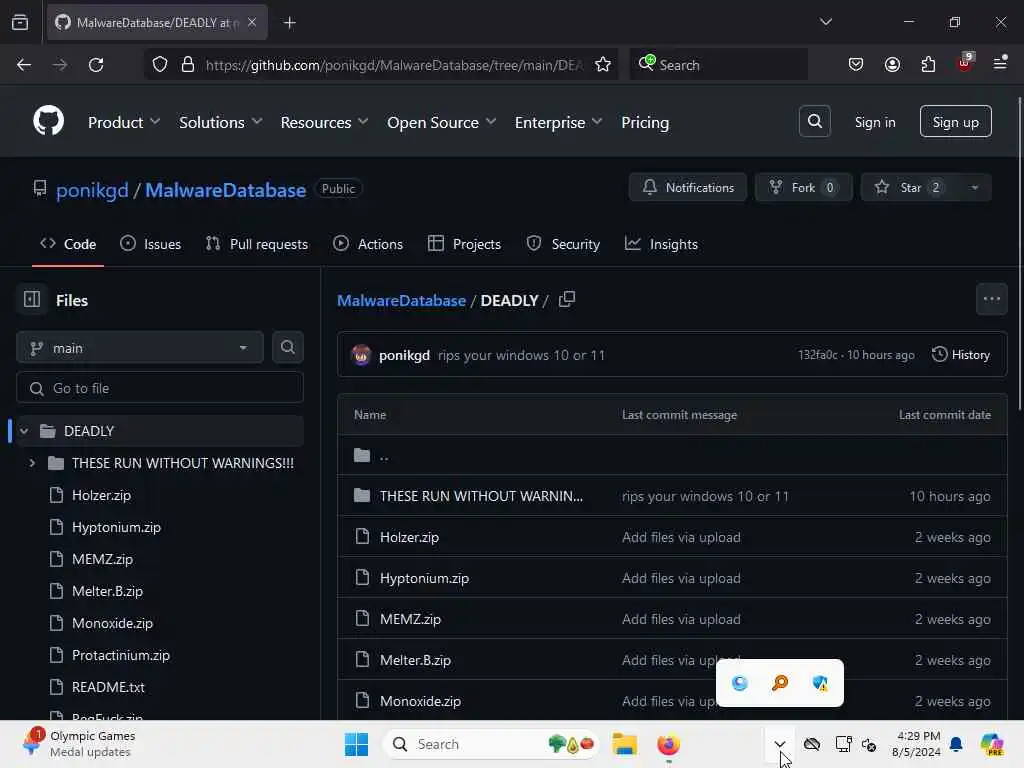Open the ponikgd owner link
The height and width of the screenshot is (768, 1024).
click(92, 190)
